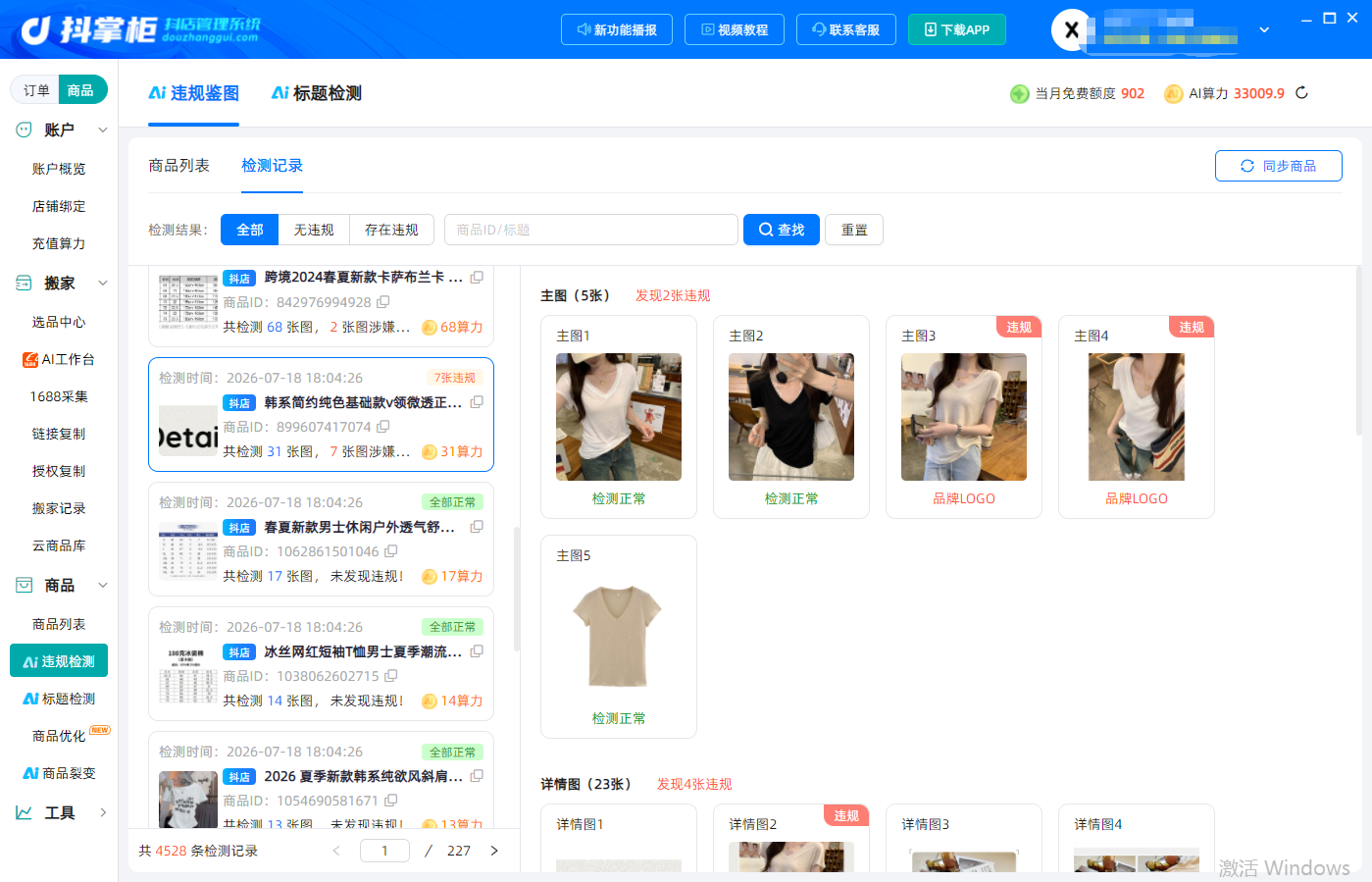Switch to the 商品列表 tab
Viewport: 1372px width, 882px height.
178,166
